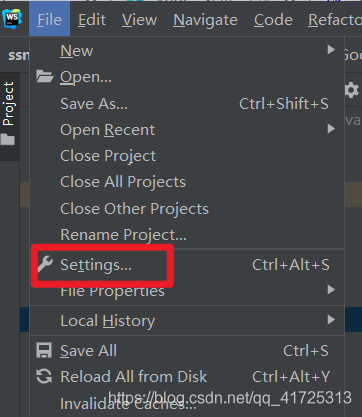Open the View menu

(x=139, y=20)
